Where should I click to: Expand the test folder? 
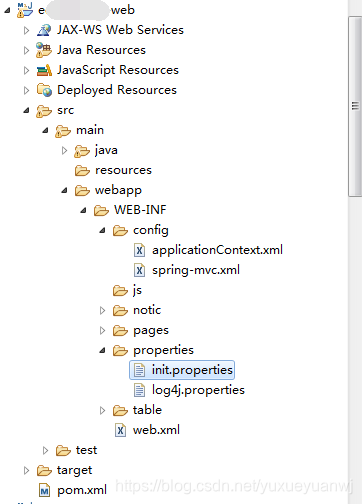[45, 451]
